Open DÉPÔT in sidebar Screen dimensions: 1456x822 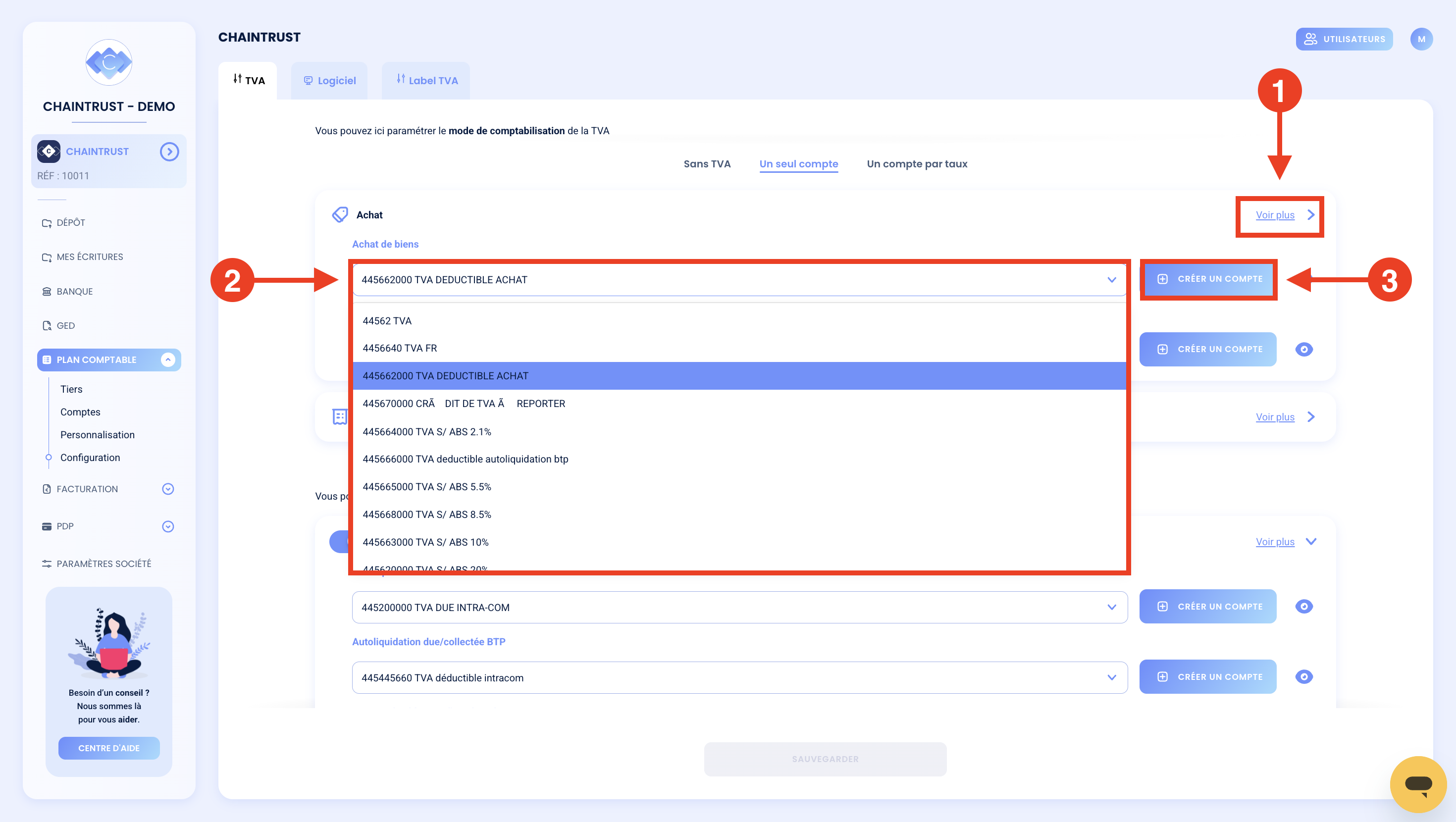(x=71, y=223)
